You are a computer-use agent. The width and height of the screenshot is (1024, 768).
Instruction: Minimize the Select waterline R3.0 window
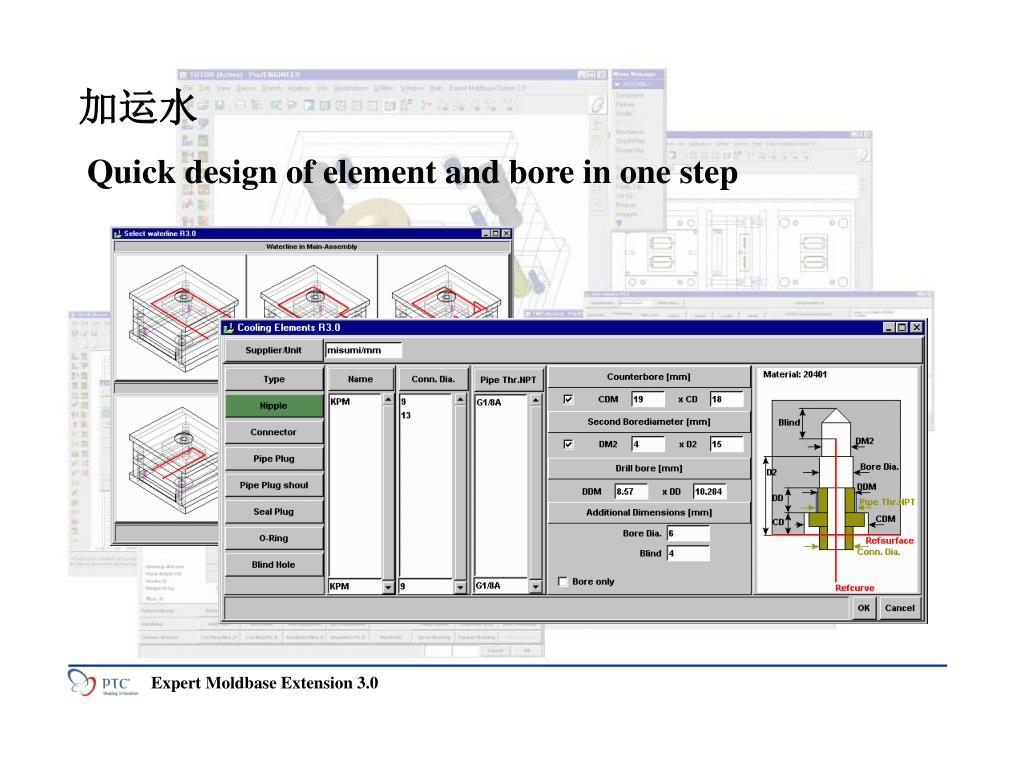click(x=486, y=233)
